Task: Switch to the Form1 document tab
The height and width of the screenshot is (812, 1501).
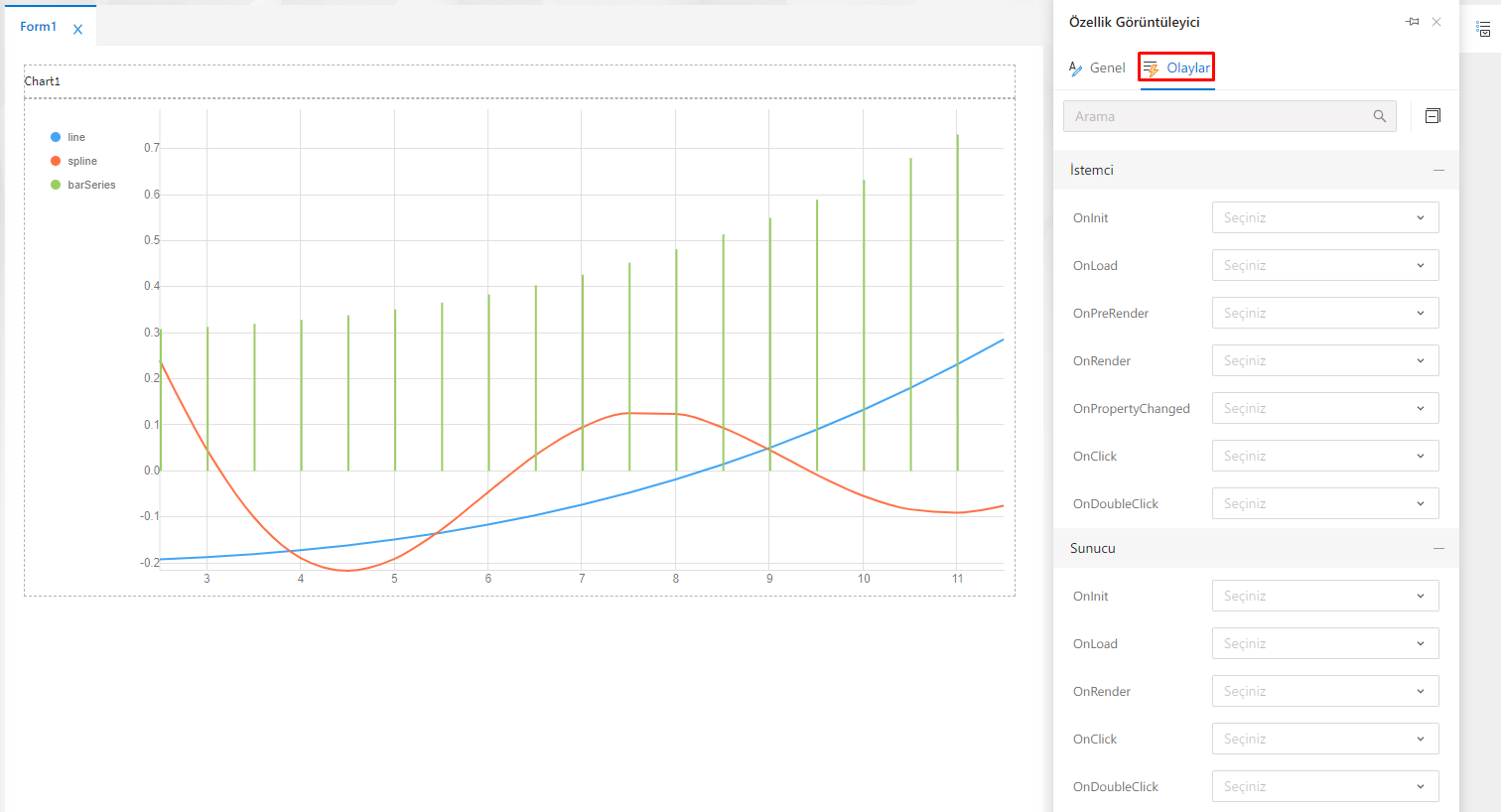Action: pyautogui.click(x=38, y=27)
